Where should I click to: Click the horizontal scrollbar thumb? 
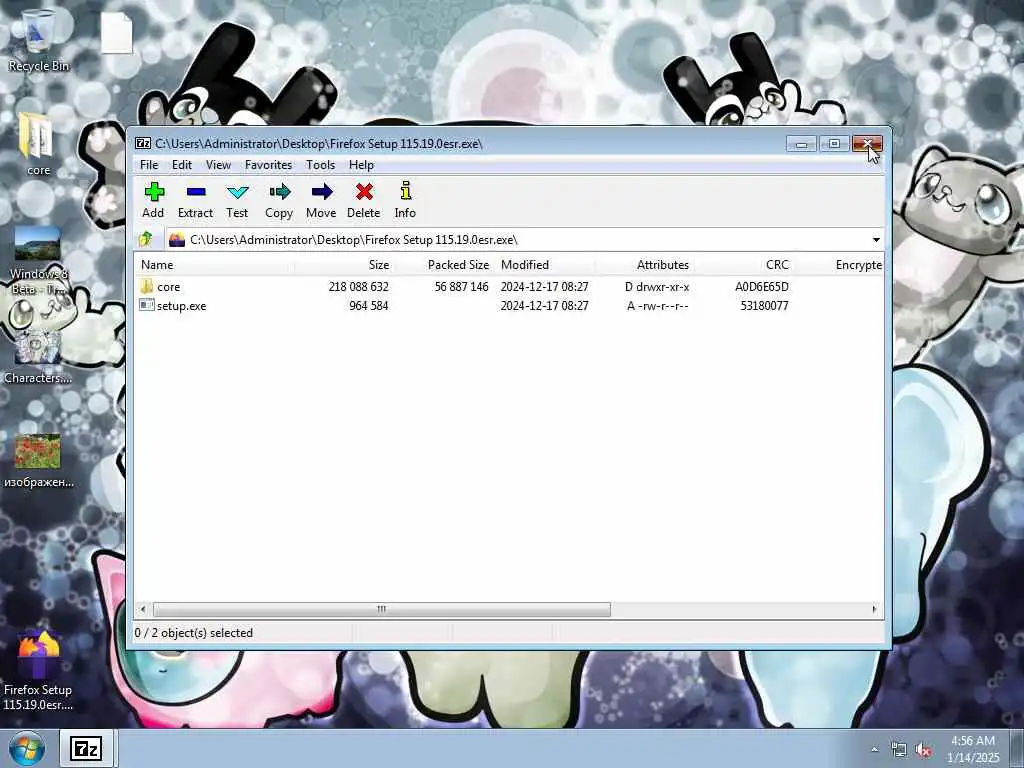tap(381, 609)
